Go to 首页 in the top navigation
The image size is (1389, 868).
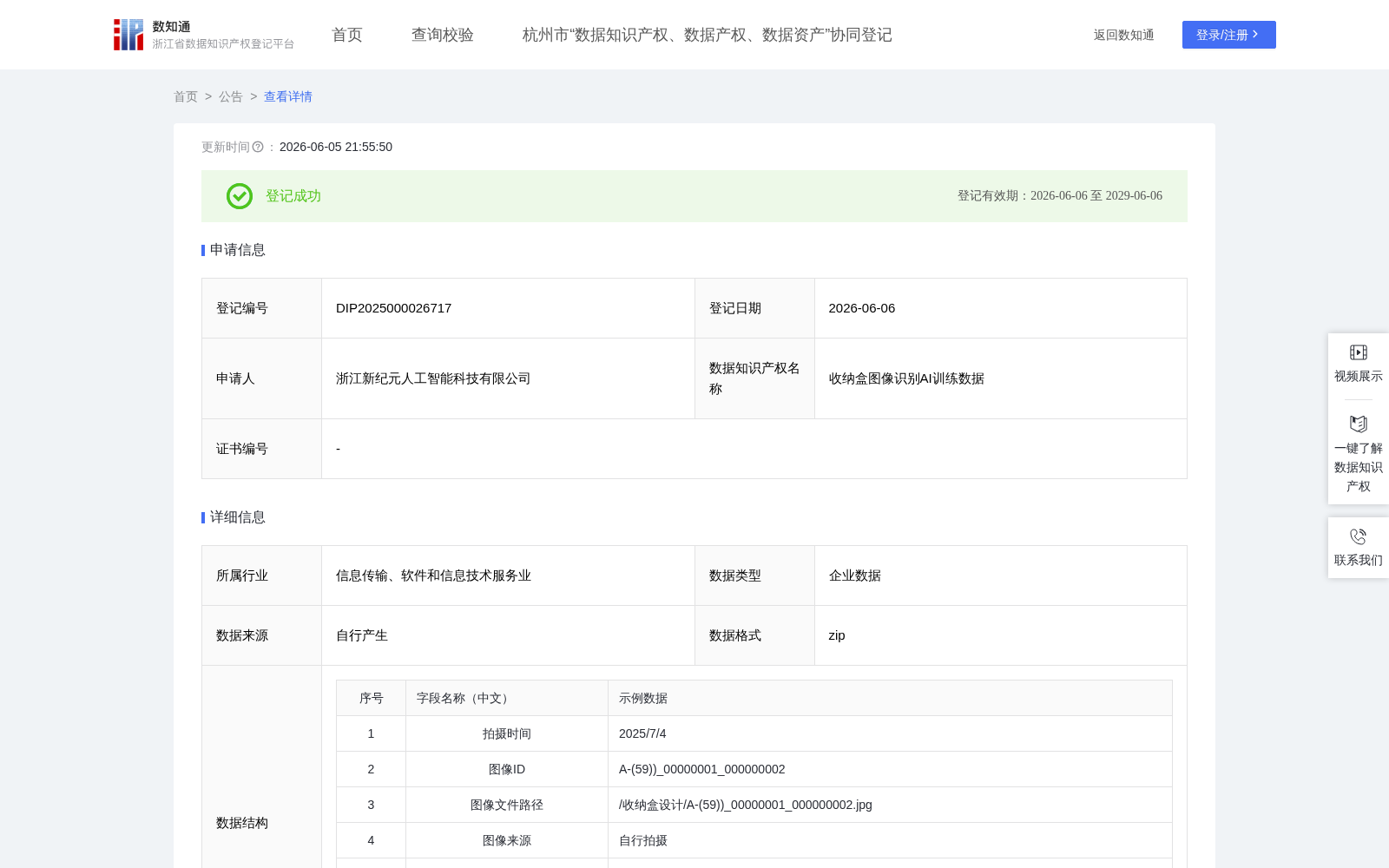(x=347, y=35)
